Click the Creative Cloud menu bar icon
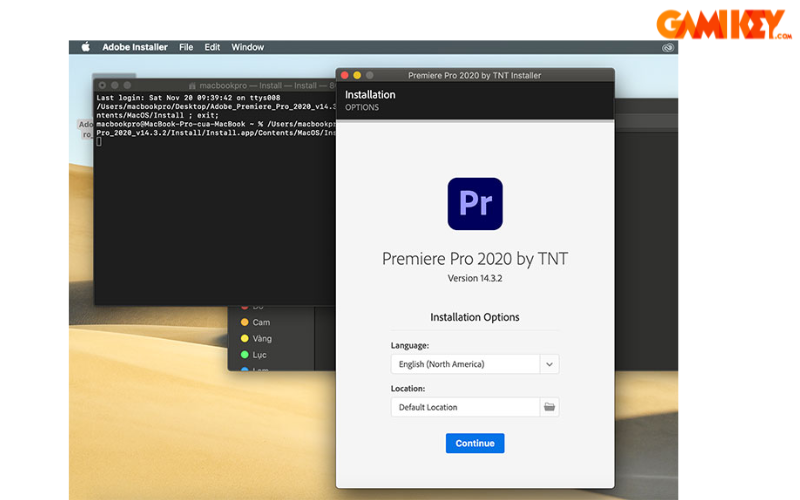 point(668,47)
